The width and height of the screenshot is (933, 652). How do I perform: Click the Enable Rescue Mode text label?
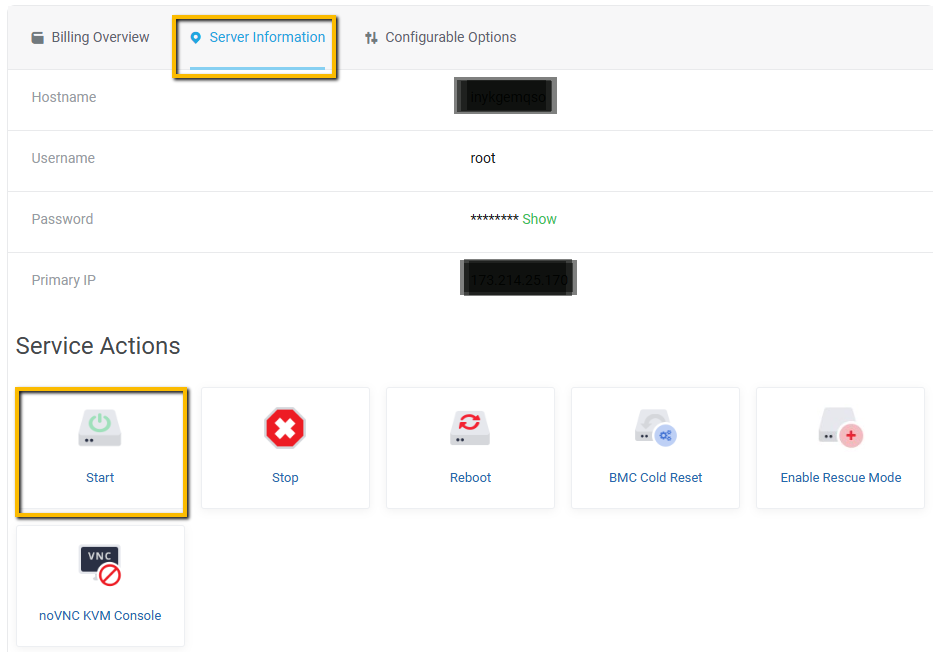(840, 478)
